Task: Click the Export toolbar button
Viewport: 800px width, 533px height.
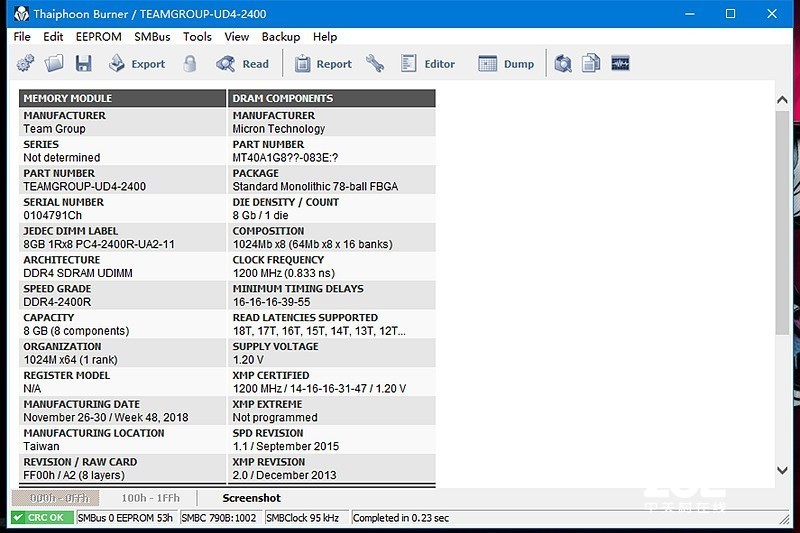Action: [137, 64]
